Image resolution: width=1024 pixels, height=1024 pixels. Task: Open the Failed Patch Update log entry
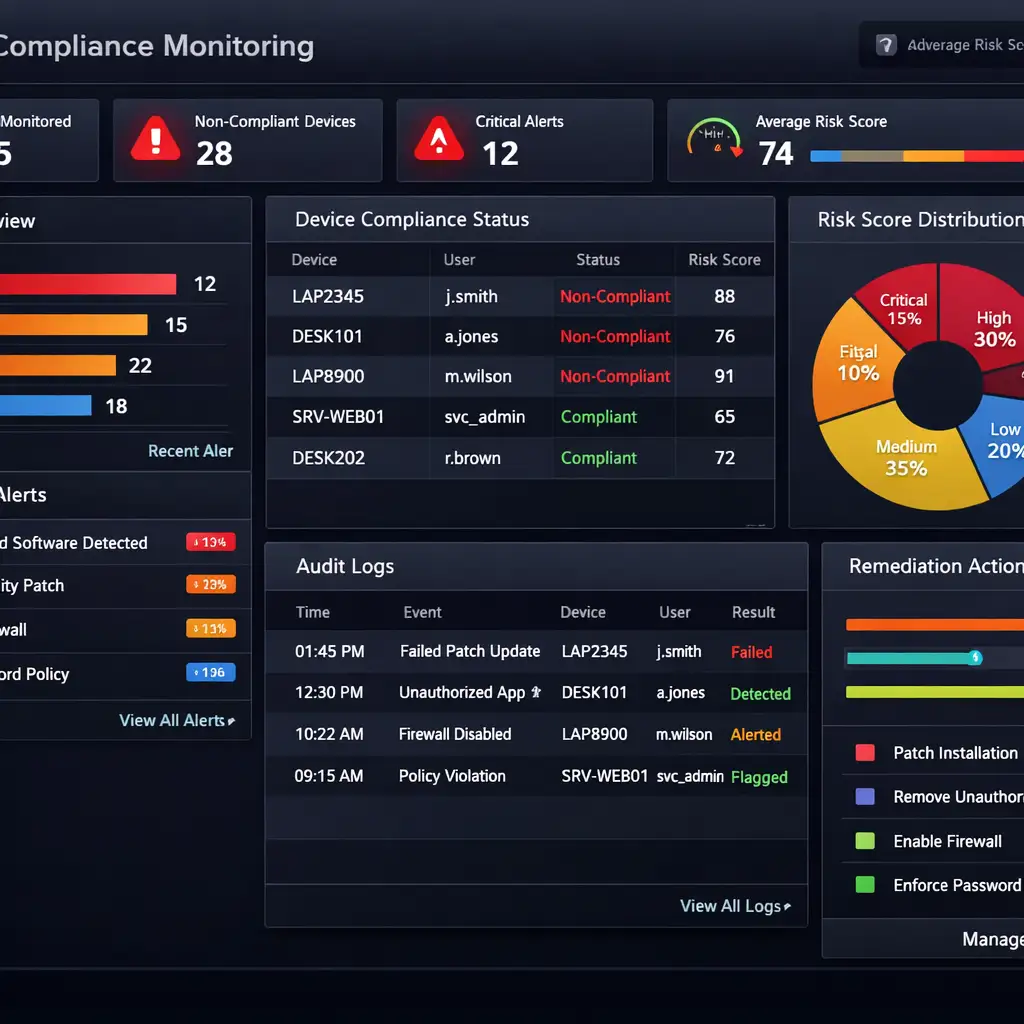tap(470, 651)
